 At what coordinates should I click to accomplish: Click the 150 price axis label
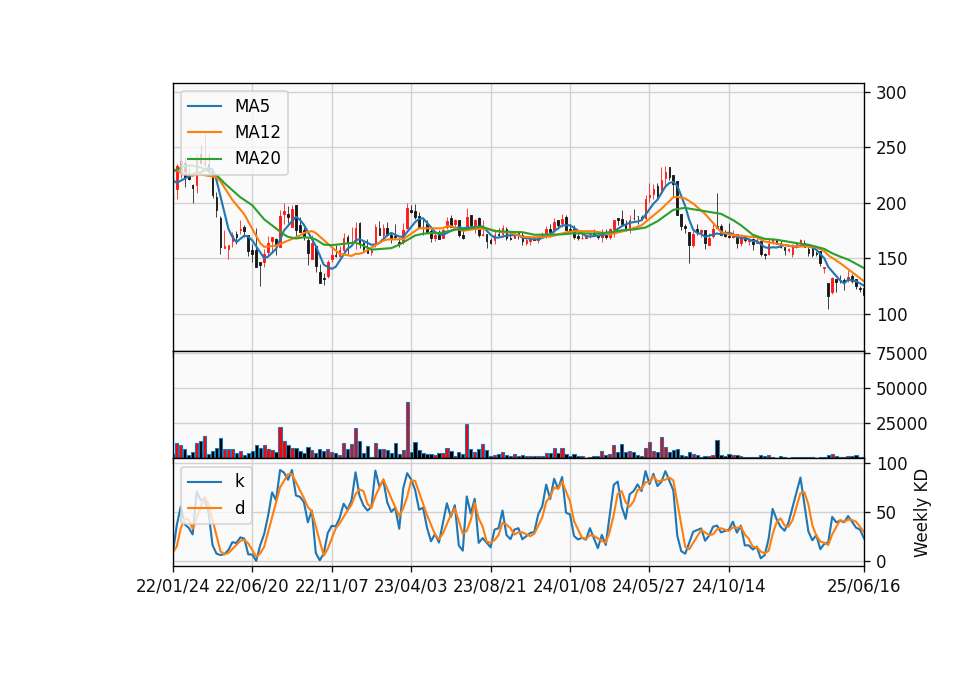click(x=891, y=259)
